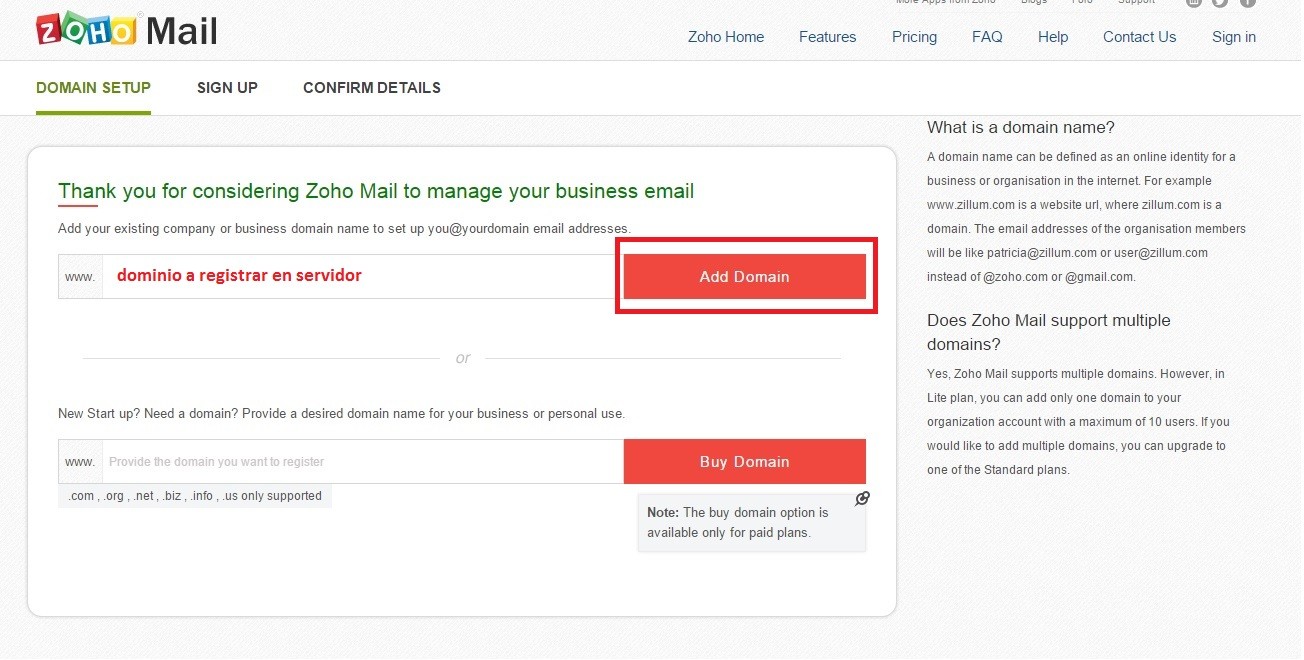Open the LinkedIn social icon

tap(1194, 2)
